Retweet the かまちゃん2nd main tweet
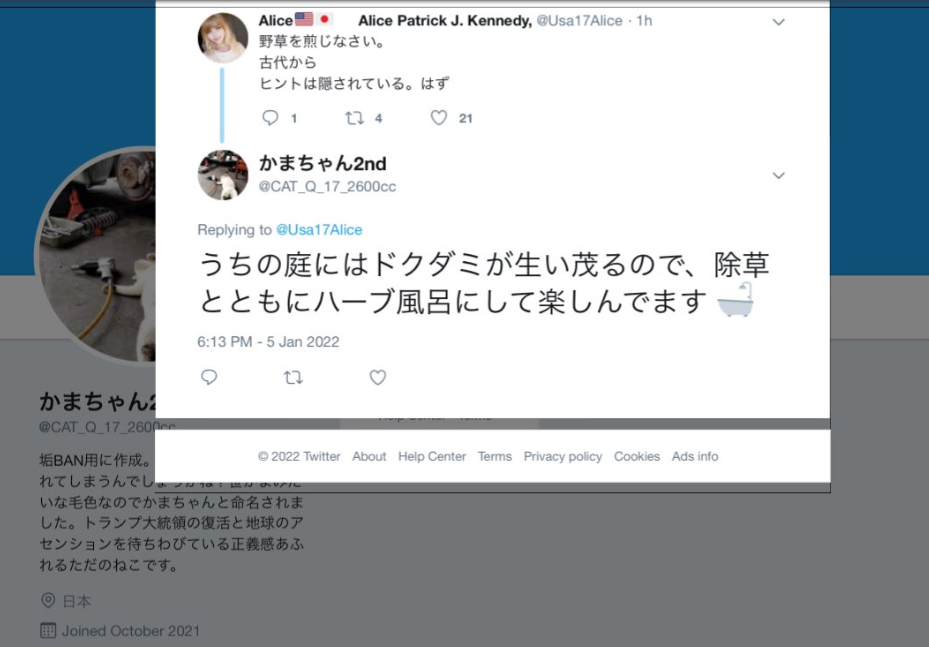929x647 pixels. pos(293,377)
